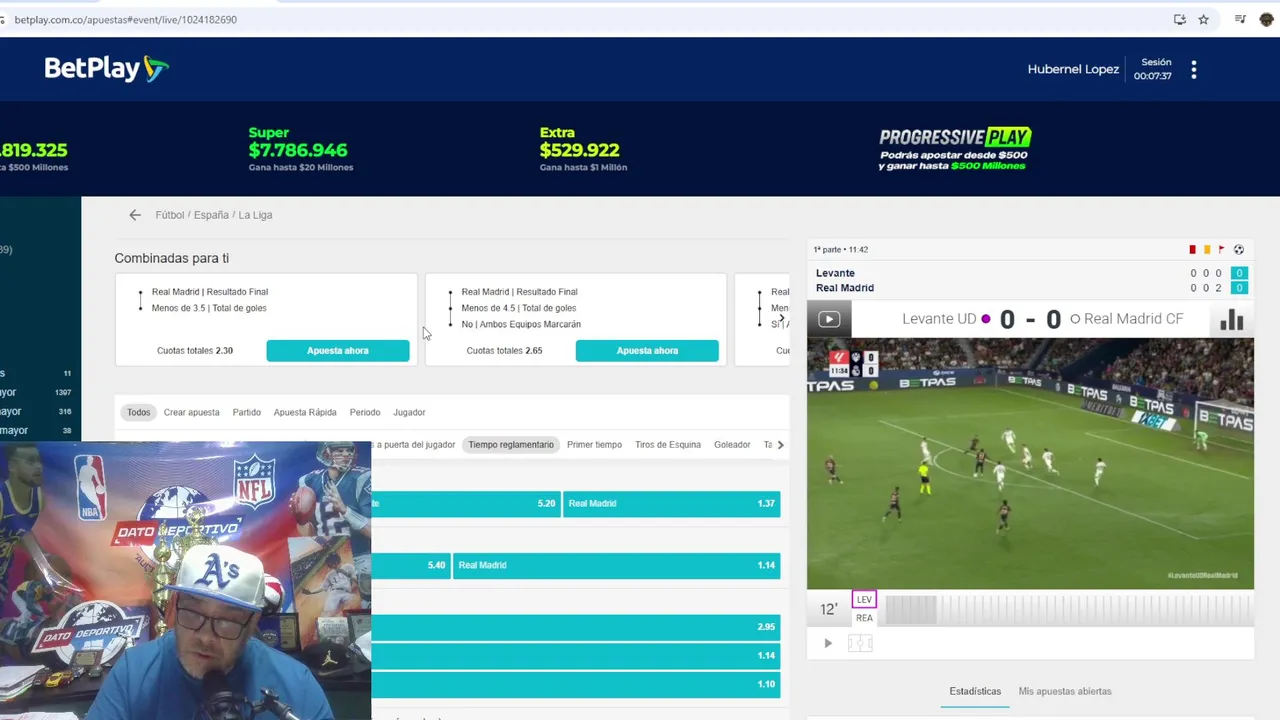Select the LEV team on the timeline

tap(864, 600)
